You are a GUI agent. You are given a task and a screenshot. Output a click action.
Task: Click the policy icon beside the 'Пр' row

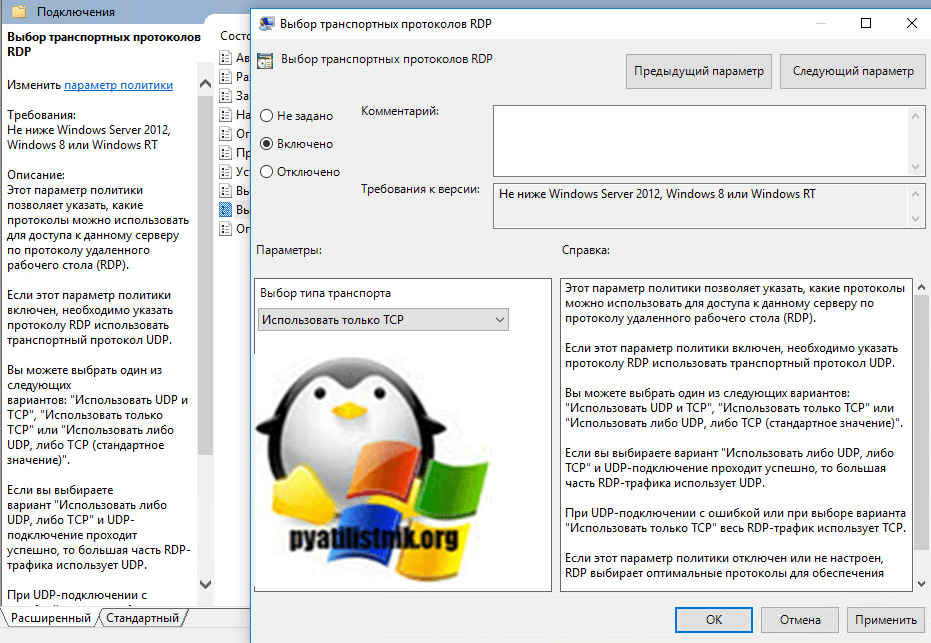coord(226,153)
